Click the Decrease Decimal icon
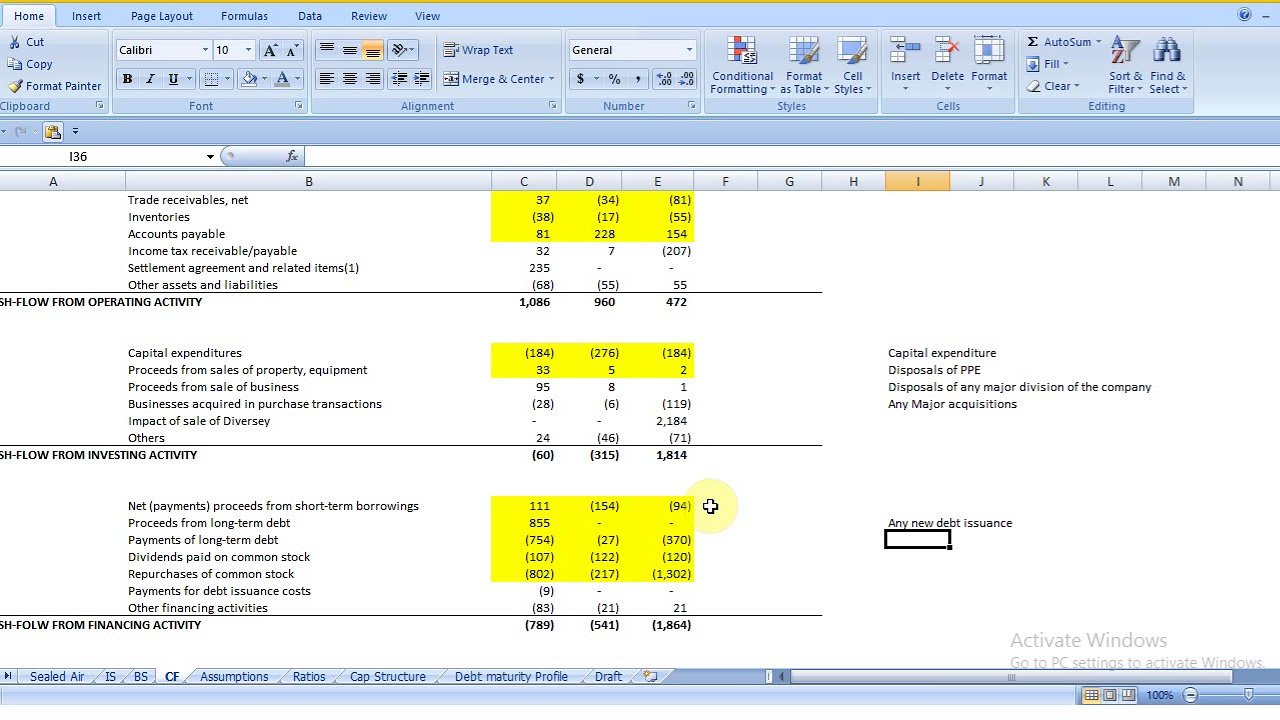This screenshot has width=1280, height=720. click(687, 79)
